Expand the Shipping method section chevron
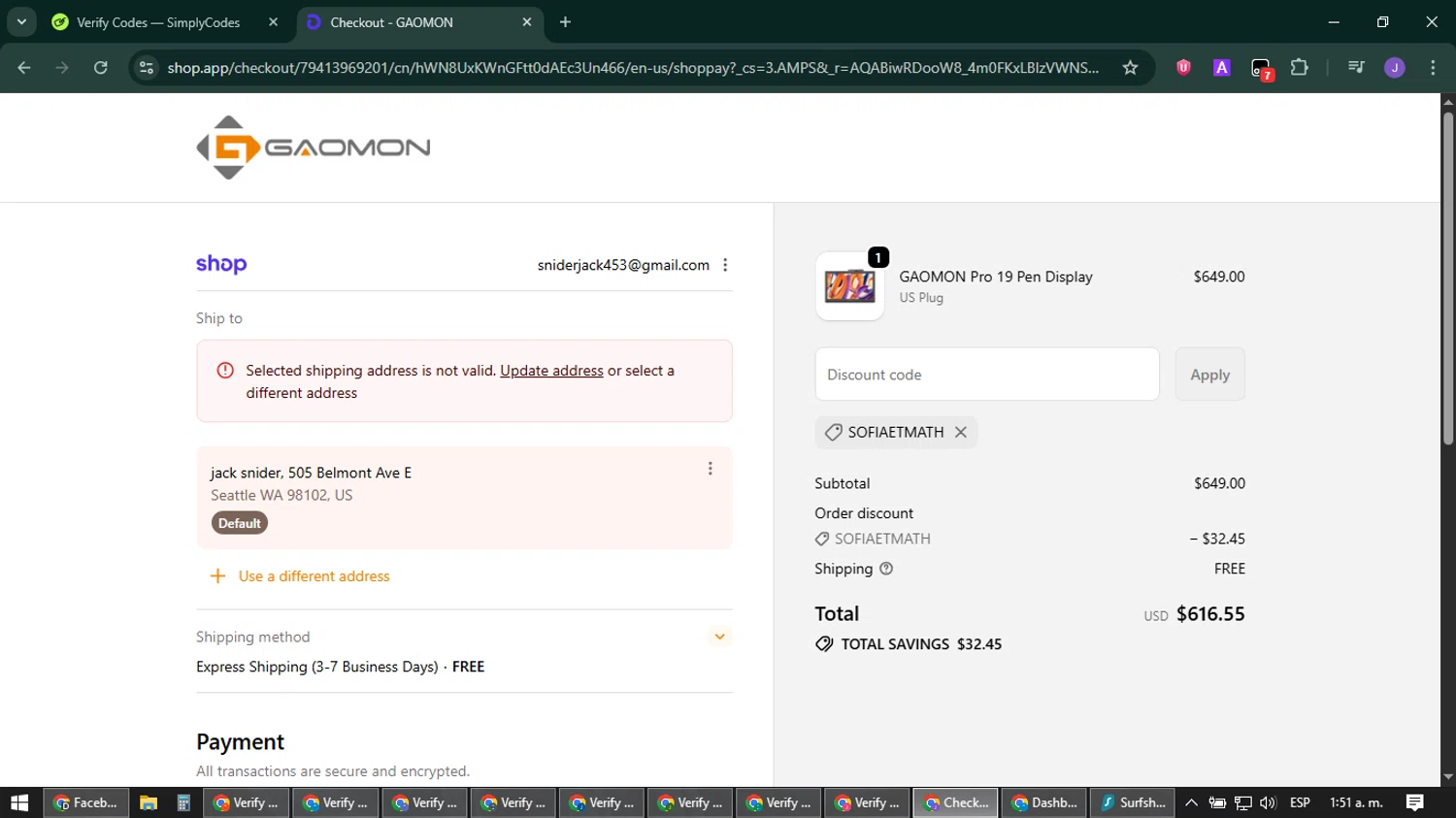The height and width of the screenshot is (818, 1456). click(720, 637)
